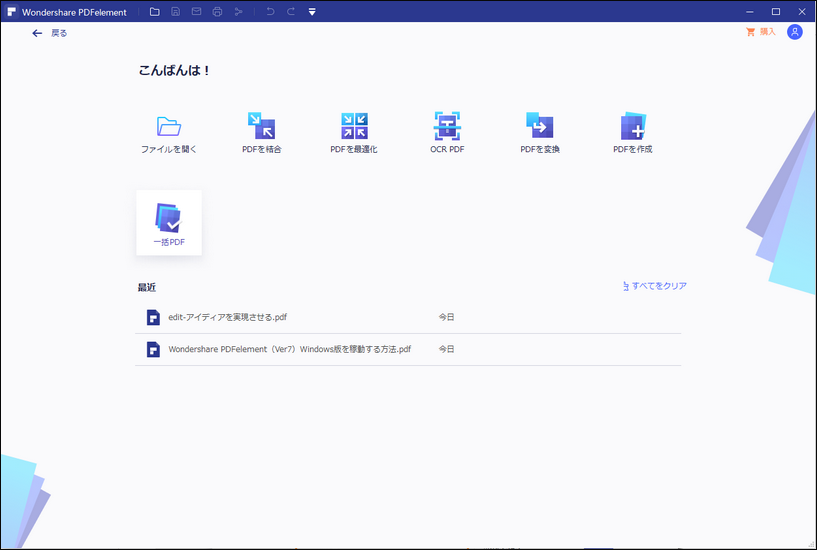Open the ファイルを開く folder icon

[169, 127]
